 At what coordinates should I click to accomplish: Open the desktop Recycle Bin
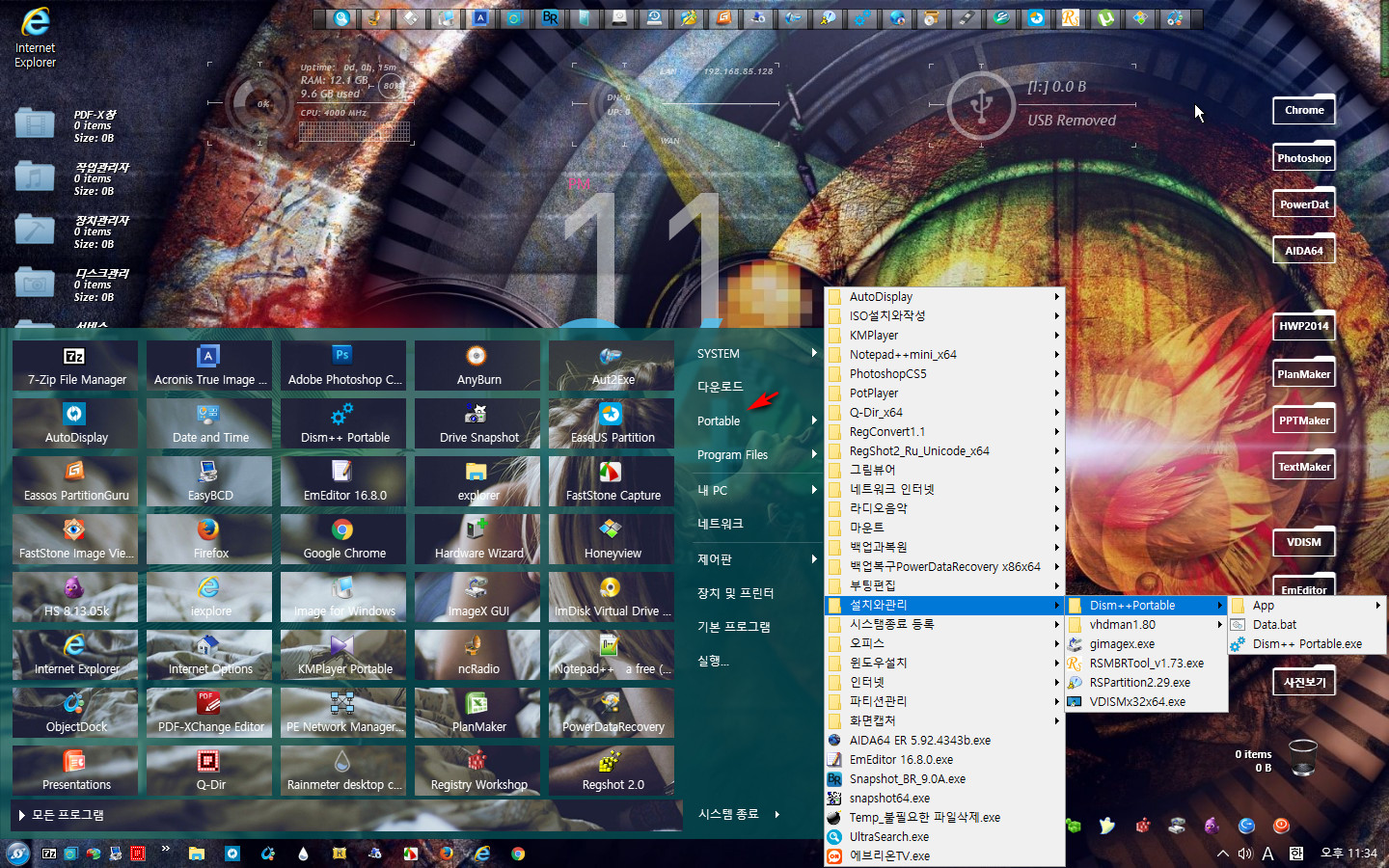1302,757
